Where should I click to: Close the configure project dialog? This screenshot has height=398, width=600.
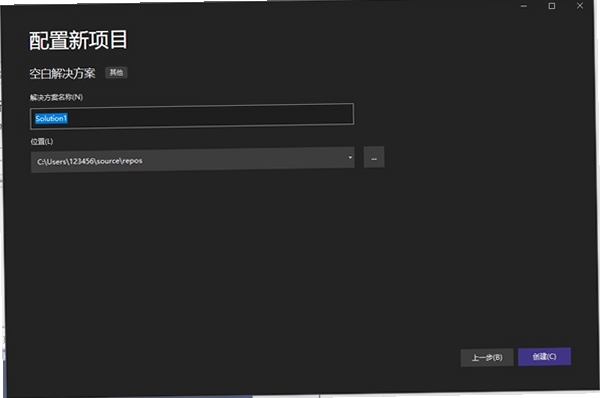(580, 6)
